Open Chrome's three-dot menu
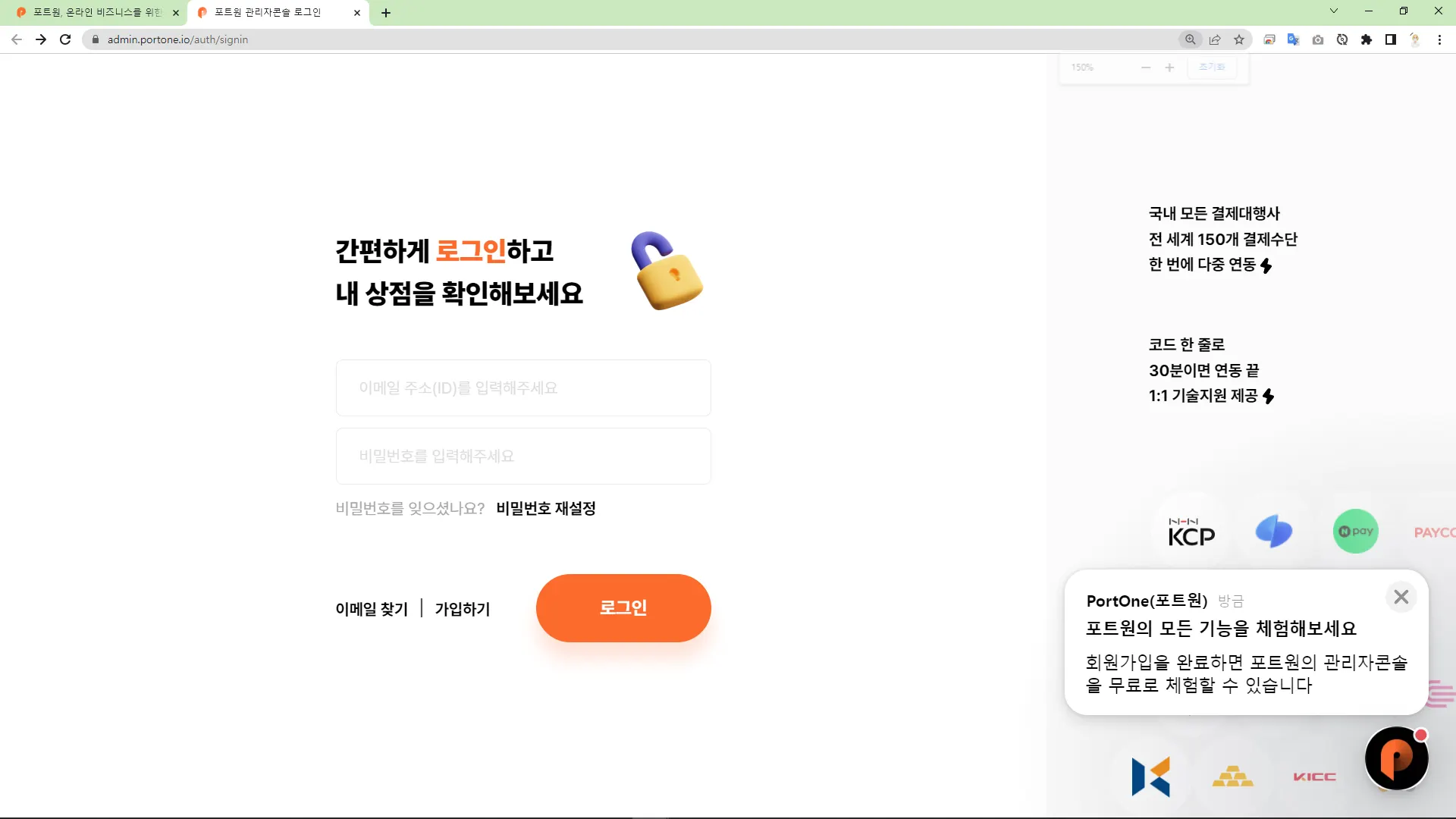 tap(1439, 39)
